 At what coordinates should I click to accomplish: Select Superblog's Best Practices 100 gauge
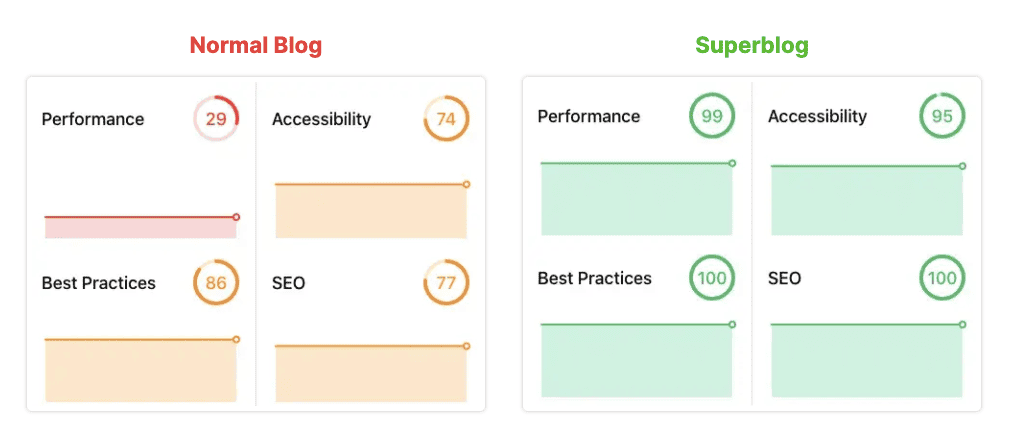(x=712, y=278)
